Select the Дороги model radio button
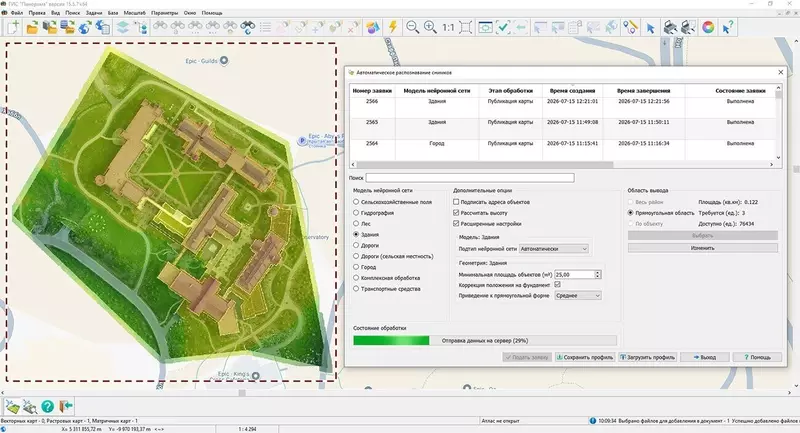The height and width of the screenshot is (433, 800). (356, 245)
